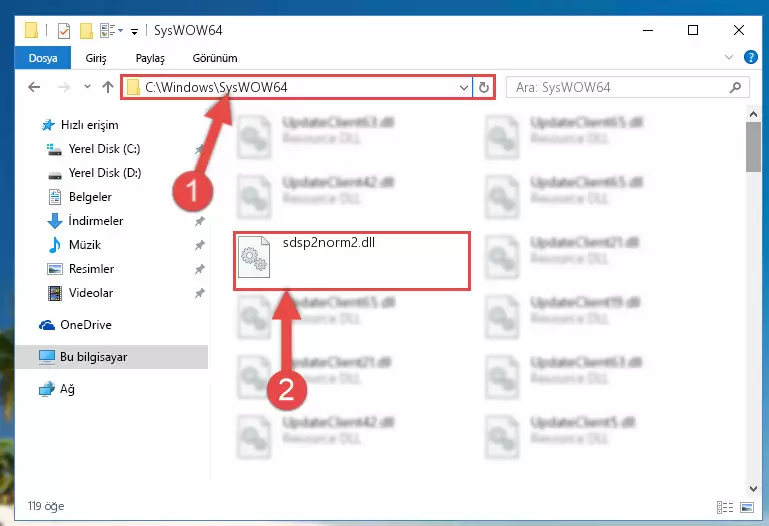Viewport: 769px width, 526px height.
Task: Minimize the SysWOW64 window
Action: [648, 30]
